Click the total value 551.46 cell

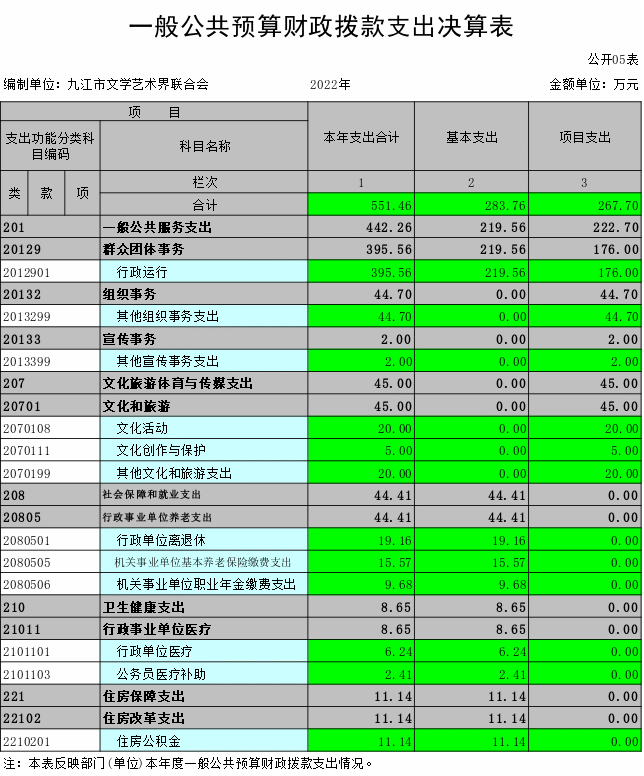[x=360, y=205]
